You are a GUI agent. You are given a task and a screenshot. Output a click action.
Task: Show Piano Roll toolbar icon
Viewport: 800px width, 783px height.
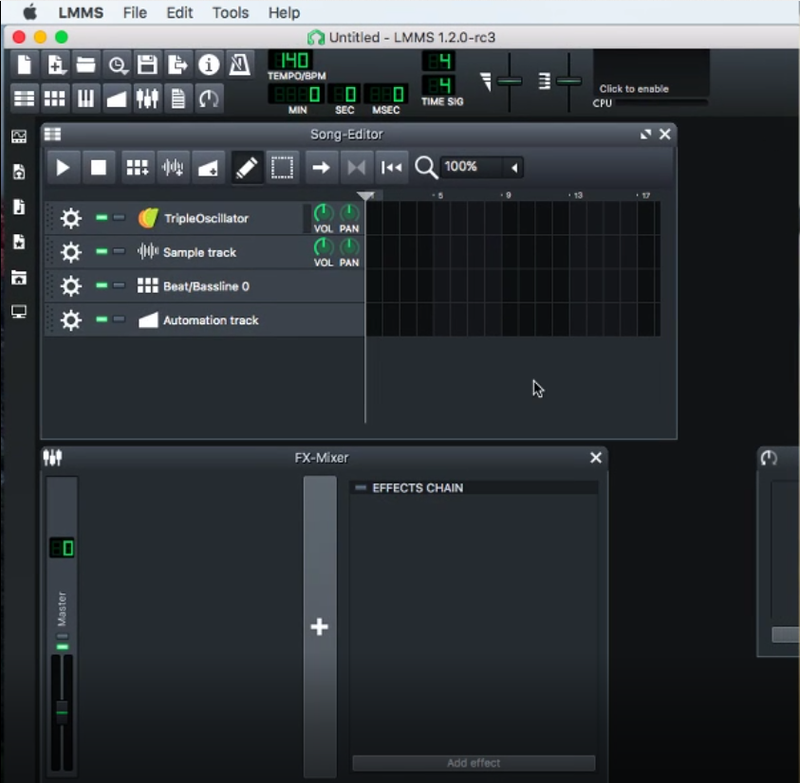click(86, 98)
